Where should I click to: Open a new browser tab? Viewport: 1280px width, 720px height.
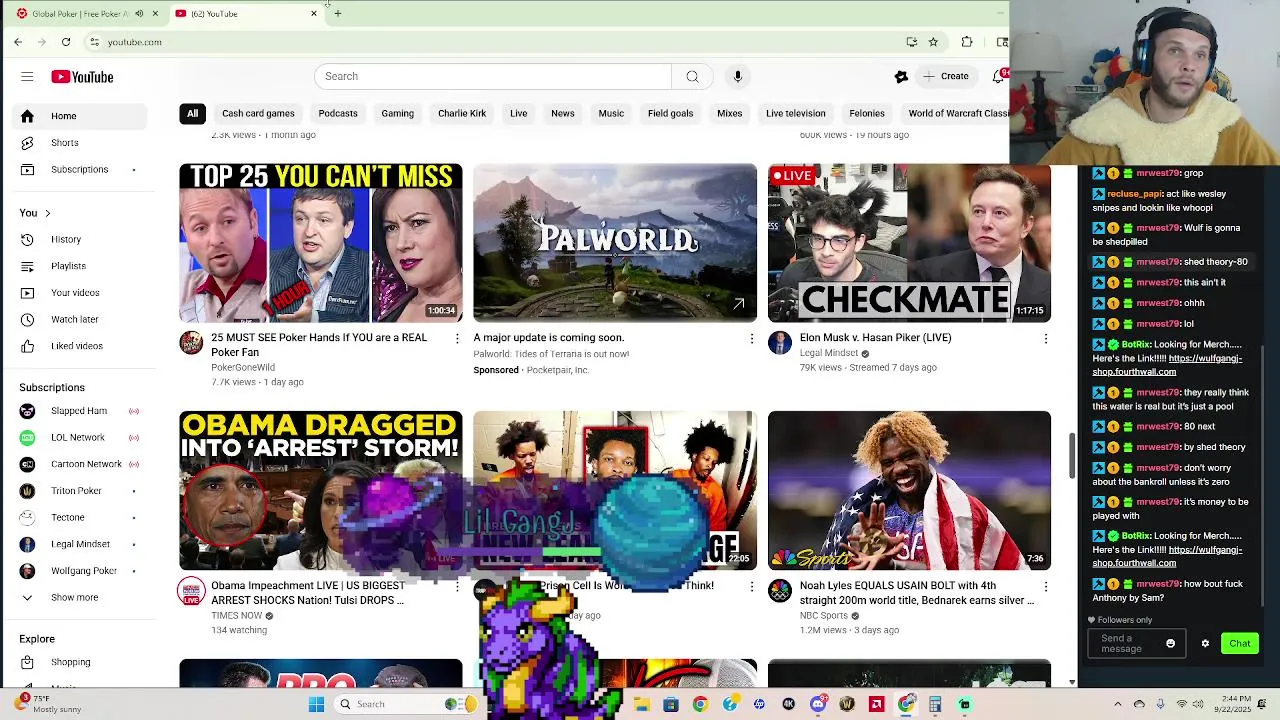tap(338, 14)
